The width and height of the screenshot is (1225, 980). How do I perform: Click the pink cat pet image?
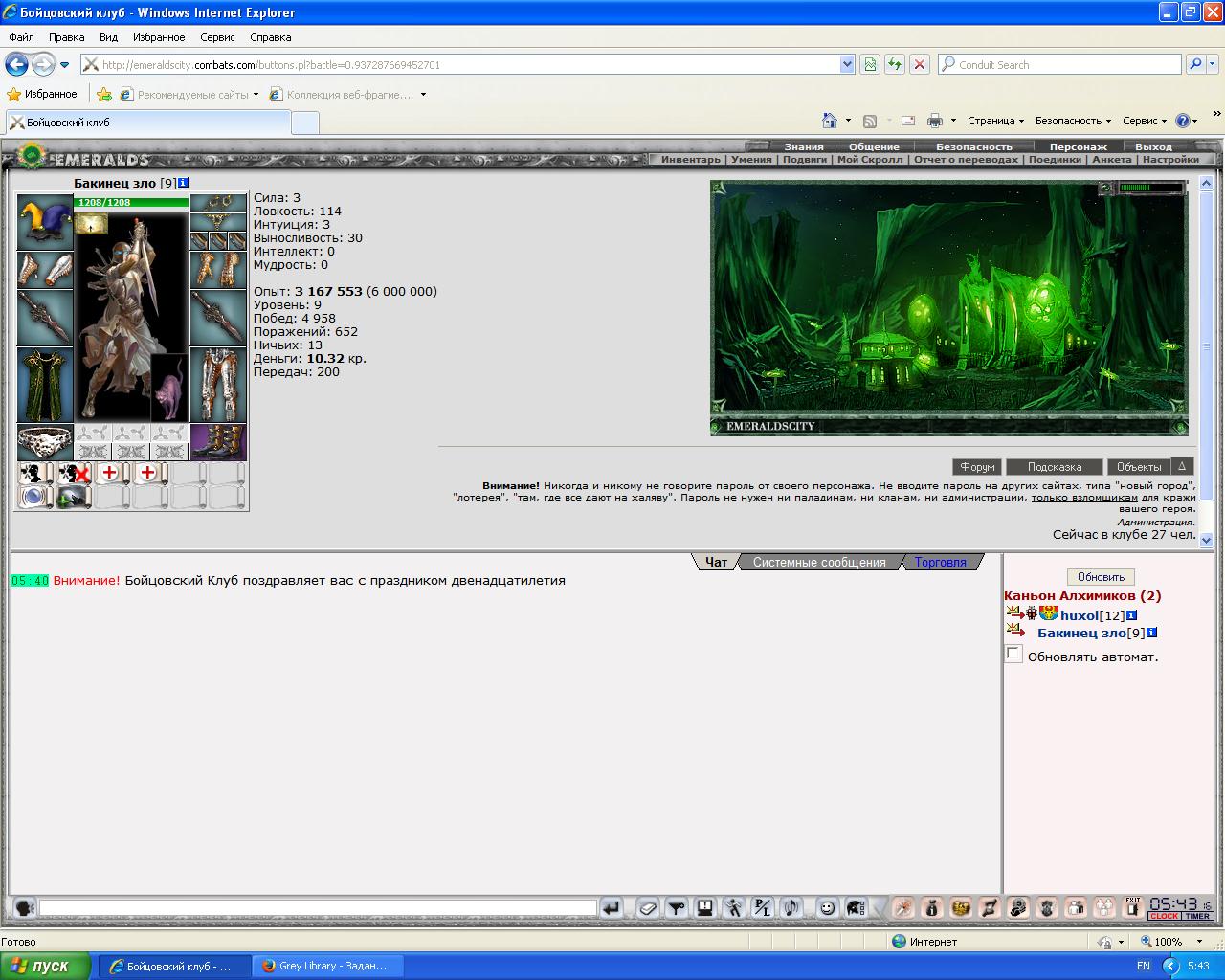coord(169,388)
